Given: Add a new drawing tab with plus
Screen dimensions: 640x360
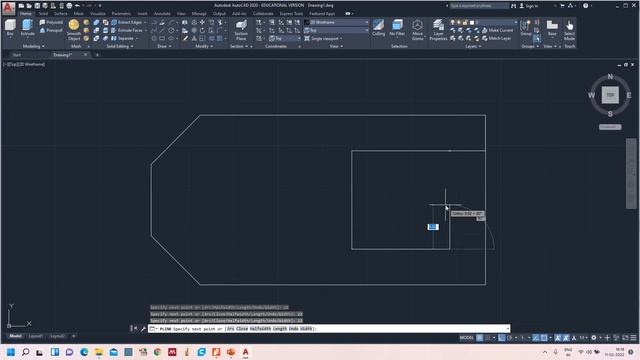Looking at the screenshot, I should click(97, 55).
